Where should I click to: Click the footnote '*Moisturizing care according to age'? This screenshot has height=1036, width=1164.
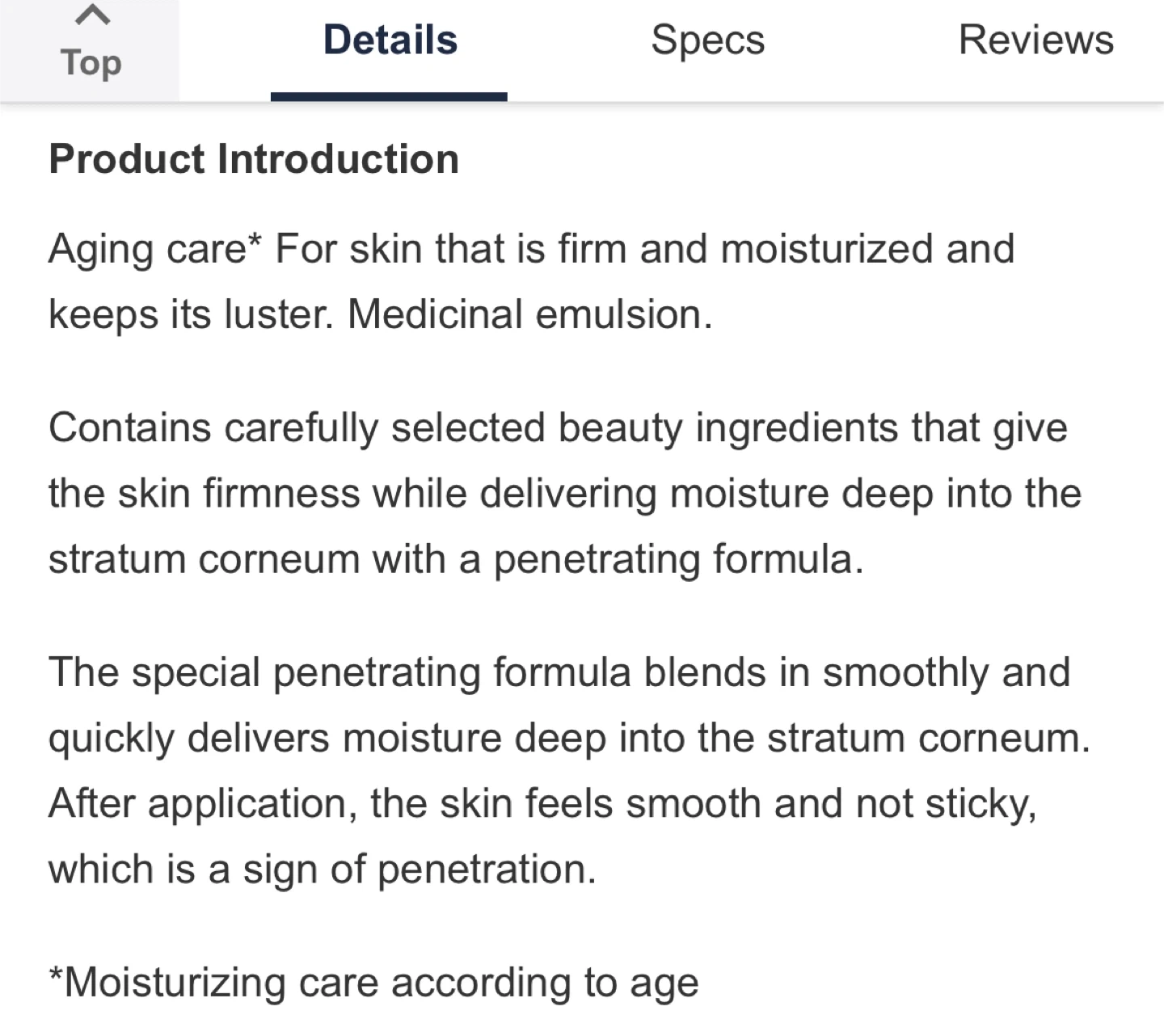point(373,983)
